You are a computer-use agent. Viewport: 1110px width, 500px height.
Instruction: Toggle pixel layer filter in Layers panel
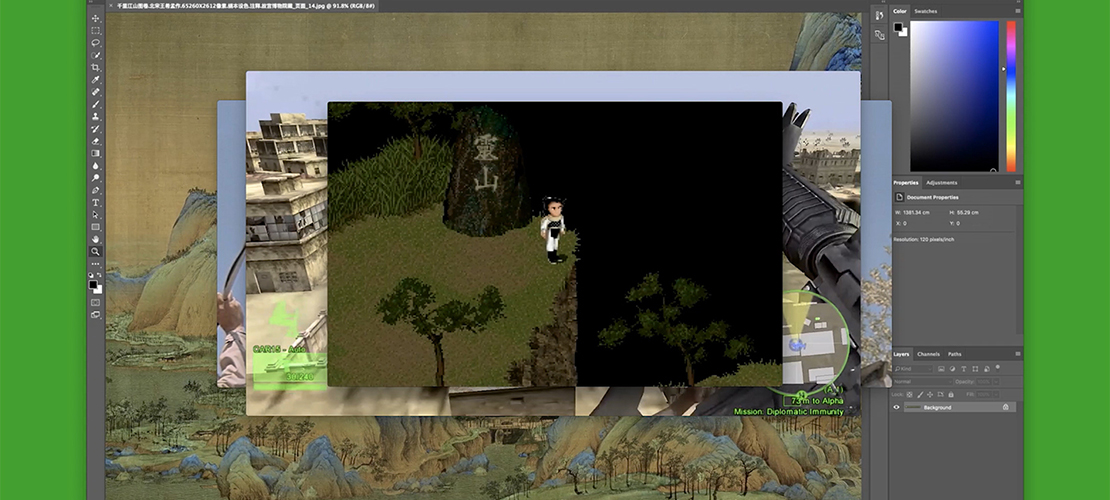[942, 368]
